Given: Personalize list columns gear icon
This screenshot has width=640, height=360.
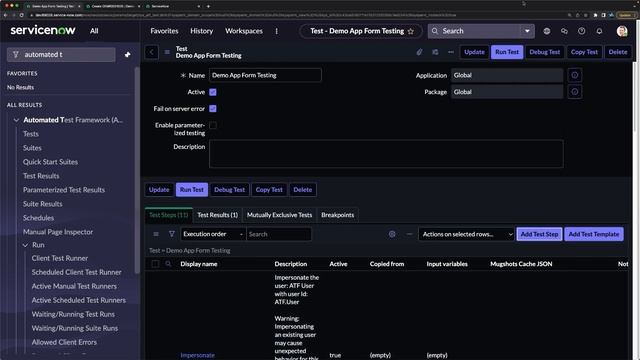Looking at the screenshot, I should (392, 234).
